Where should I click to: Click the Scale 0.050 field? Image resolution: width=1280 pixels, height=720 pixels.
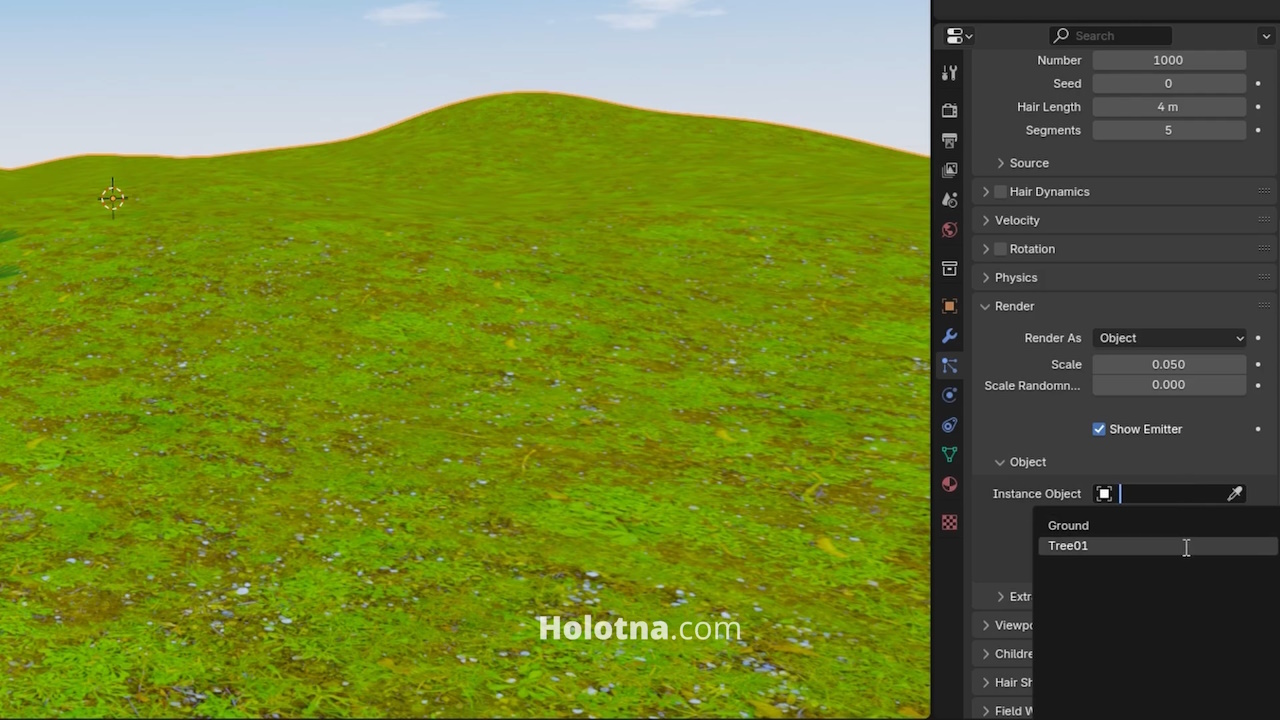pyautogui.click(x=1169, y=365)
